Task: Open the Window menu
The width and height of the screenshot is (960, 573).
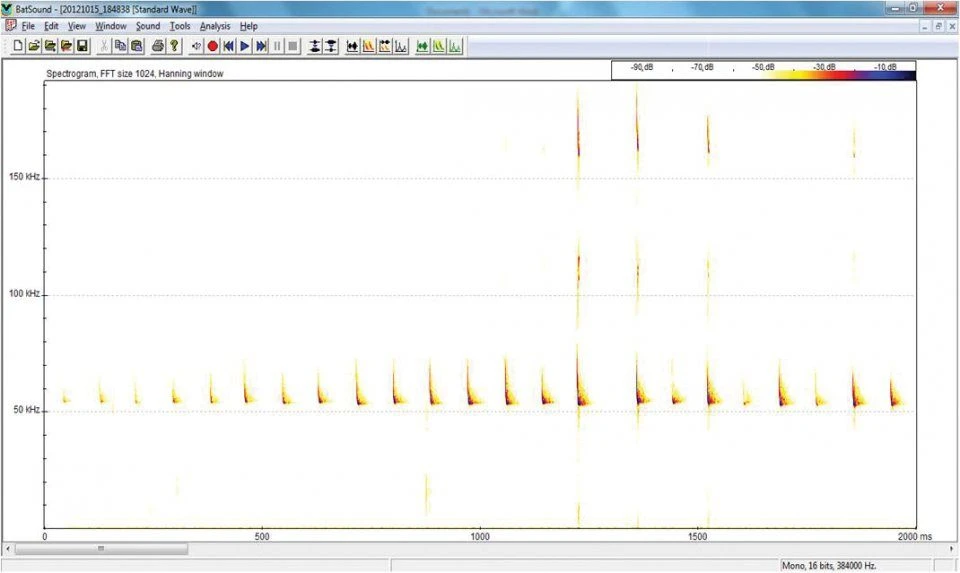Action: (x=111, y=26)
